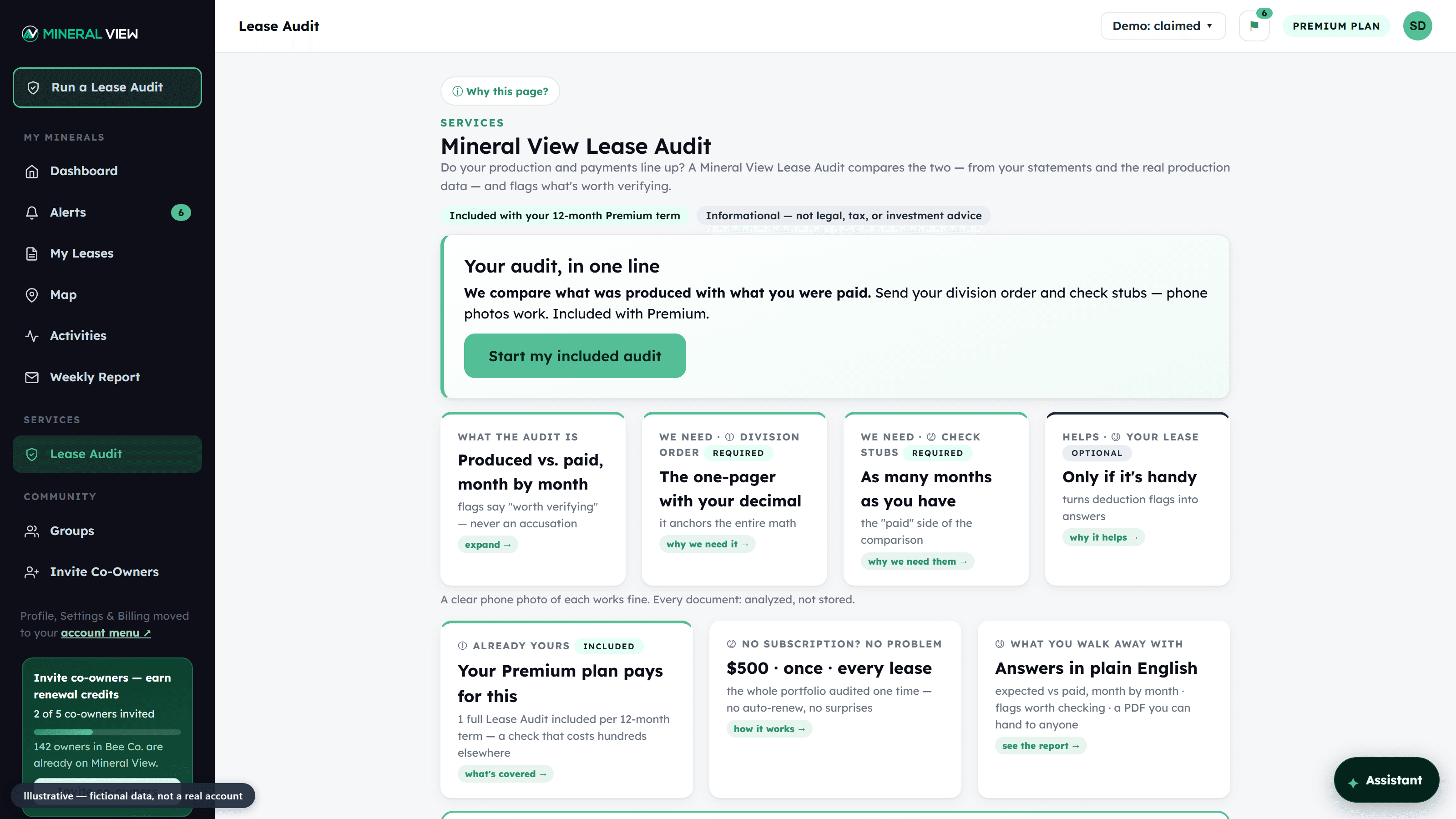
Task: Open Activities in sidebar
Action: (107, 336)
